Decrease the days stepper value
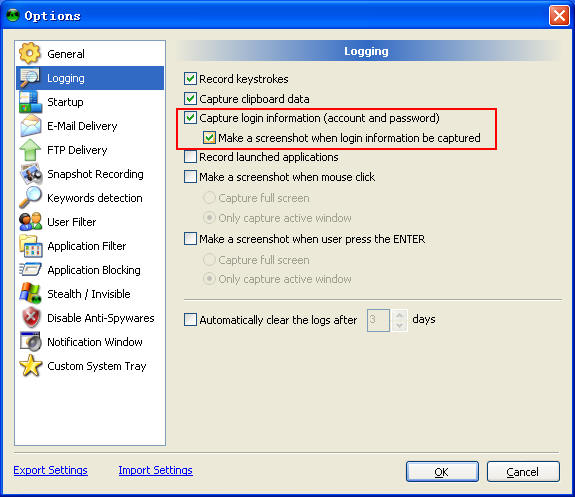The width and height of the screenshot is (575, 497). click(399, 325)
